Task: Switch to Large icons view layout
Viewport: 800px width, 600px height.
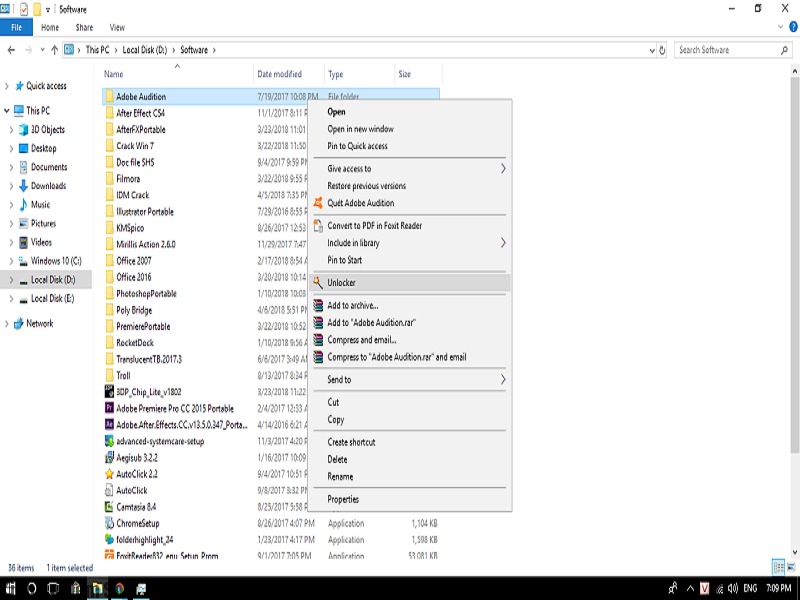Action: [791, 567]
